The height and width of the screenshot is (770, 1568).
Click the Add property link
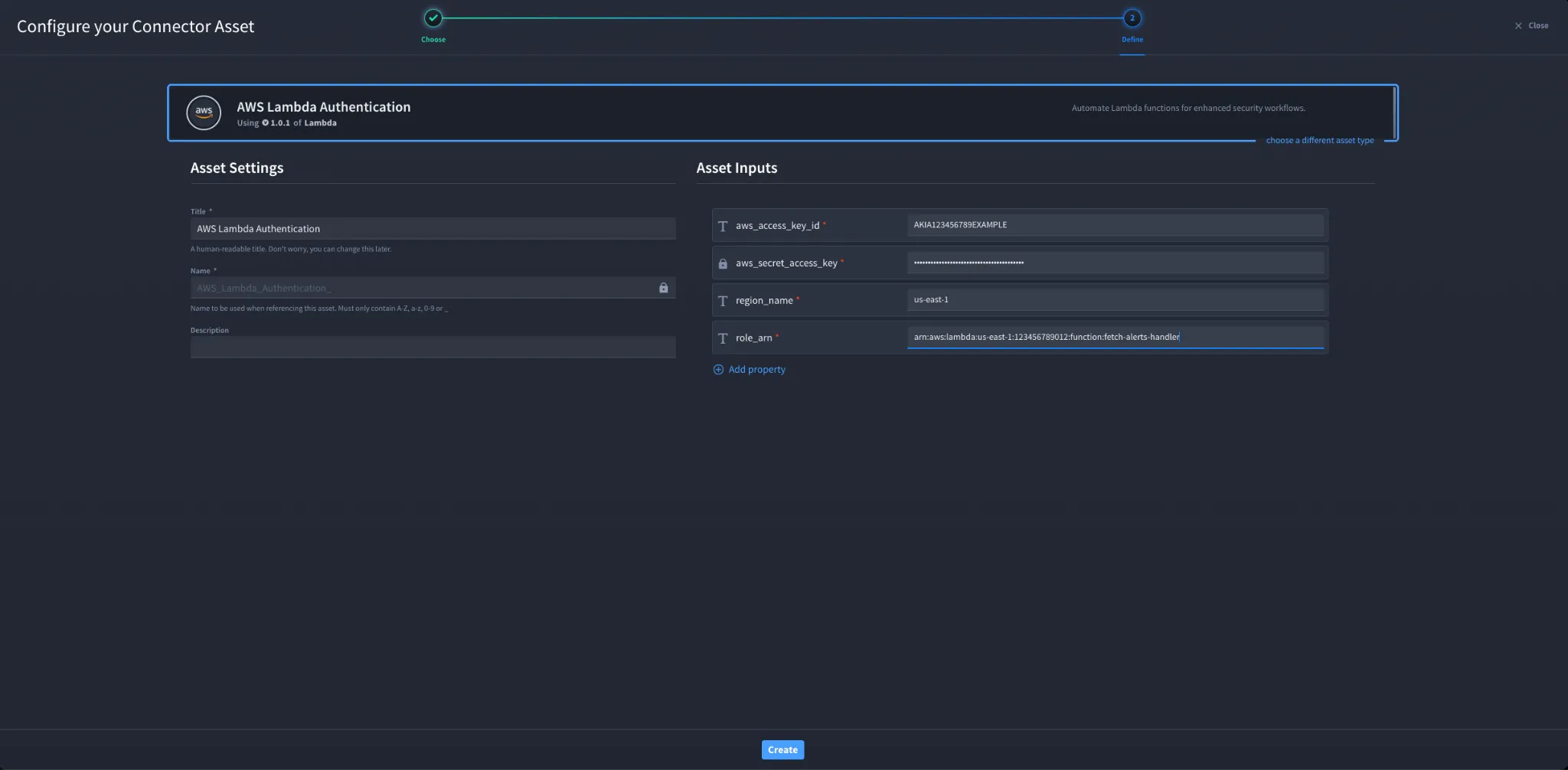point(756,369)
